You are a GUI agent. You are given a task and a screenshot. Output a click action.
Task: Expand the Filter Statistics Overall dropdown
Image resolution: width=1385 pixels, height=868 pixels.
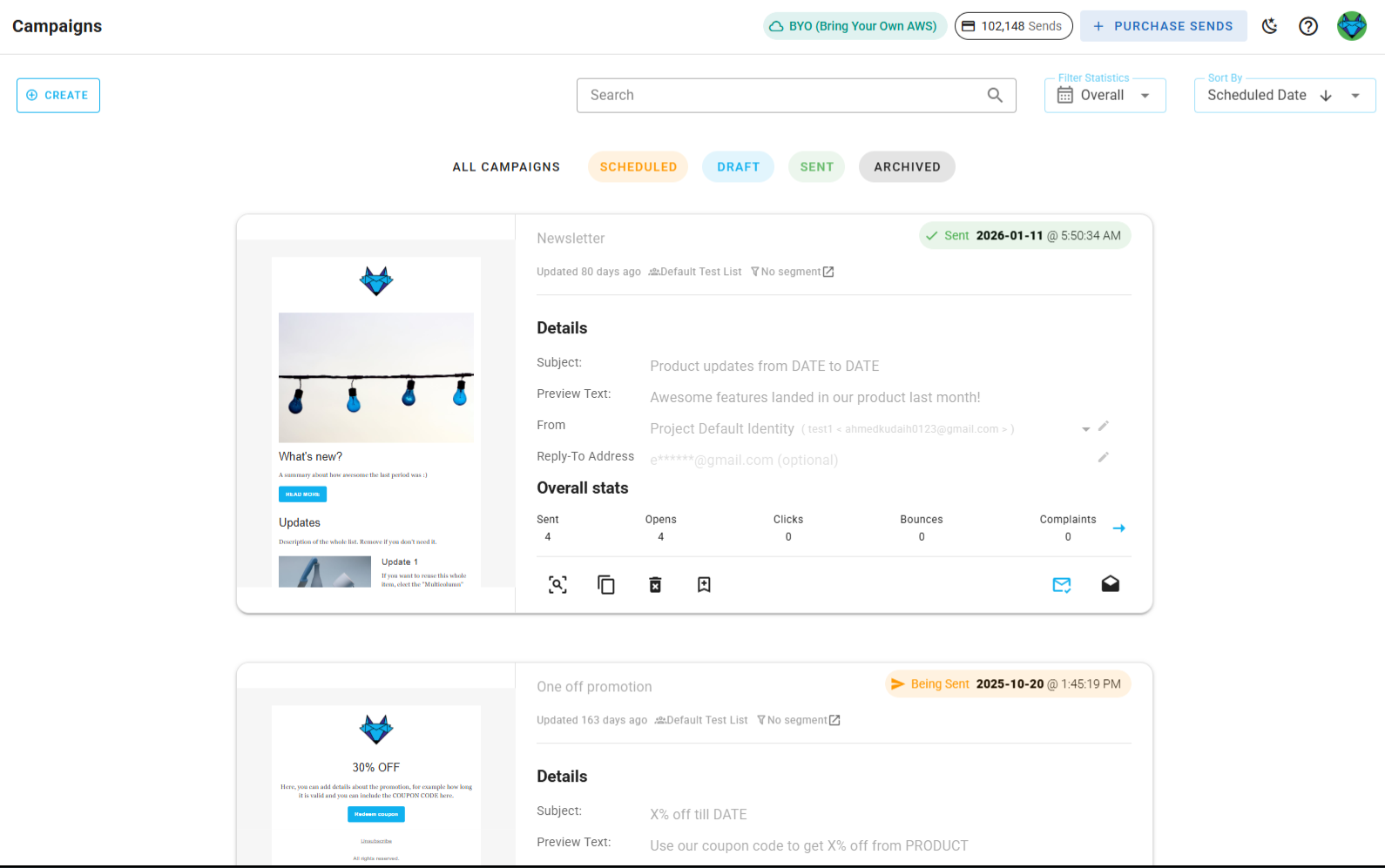(x=1145, y=96)
